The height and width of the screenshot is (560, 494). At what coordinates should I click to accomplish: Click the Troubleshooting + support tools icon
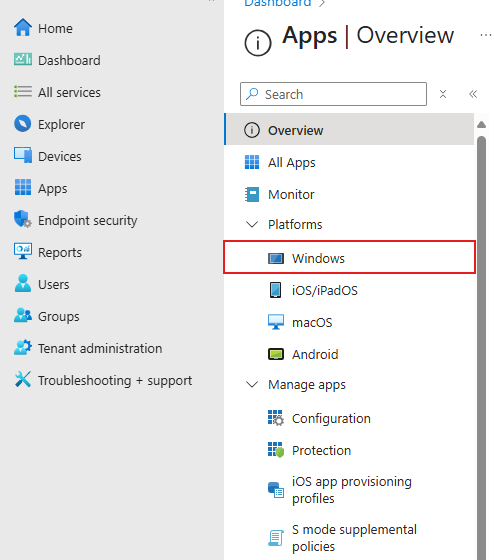tap(23, 379)
